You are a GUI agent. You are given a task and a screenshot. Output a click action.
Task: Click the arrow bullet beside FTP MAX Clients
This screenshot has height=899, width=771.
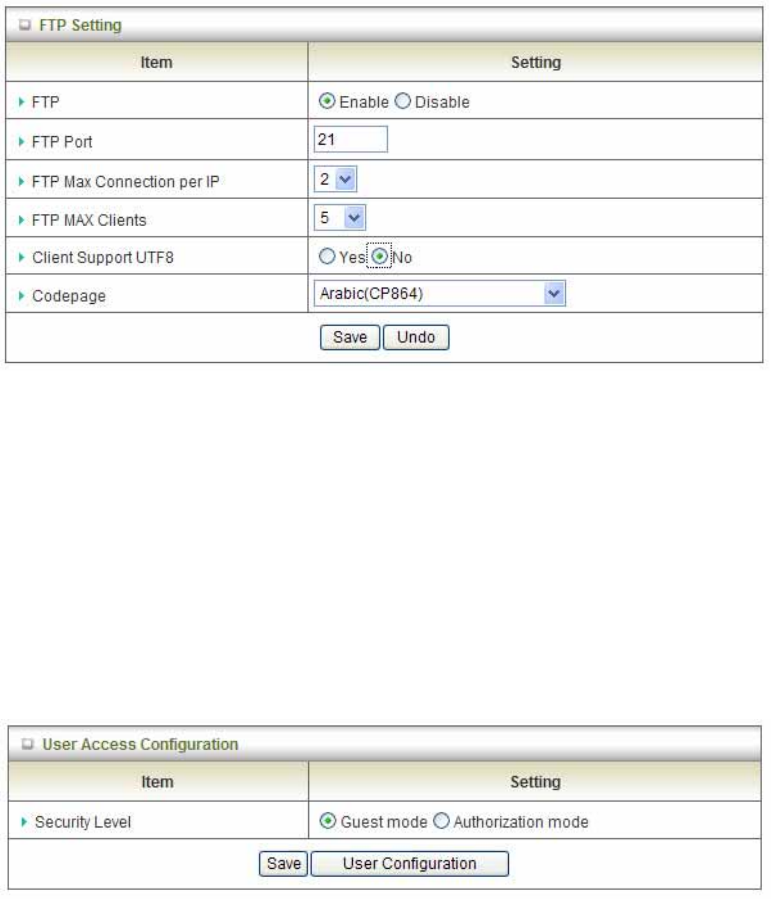pos(22,220)
